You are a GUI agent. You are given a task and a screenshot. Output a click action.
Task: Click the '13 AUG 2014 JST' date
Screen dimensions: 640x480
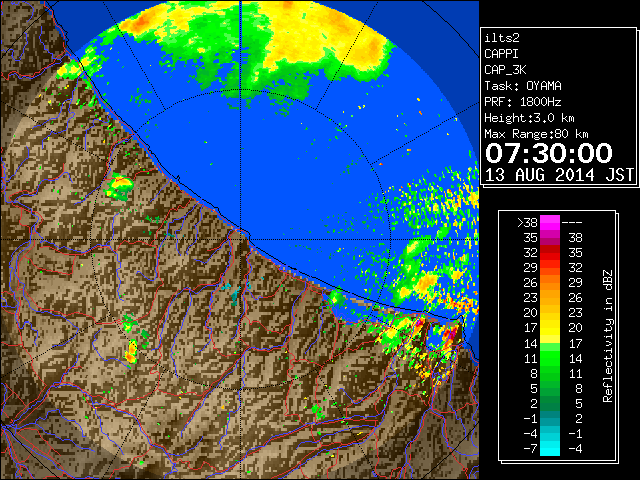coord(560,175)
